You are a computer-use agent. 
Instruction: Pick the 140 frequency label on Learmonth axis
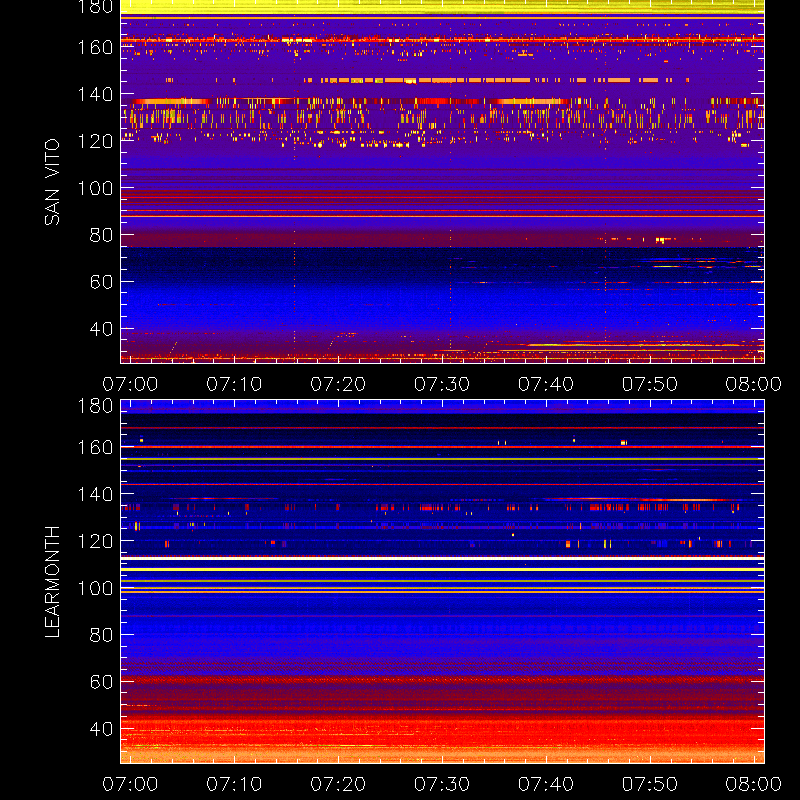point(95,494)
